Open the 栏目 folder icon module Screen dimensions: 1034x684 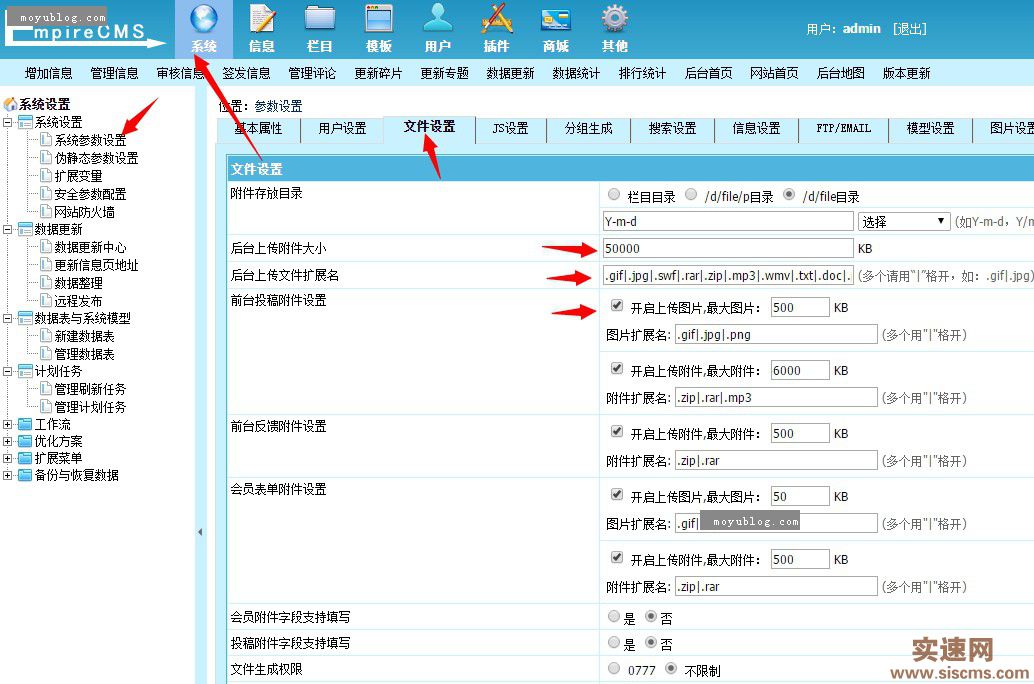pos(320,29)
